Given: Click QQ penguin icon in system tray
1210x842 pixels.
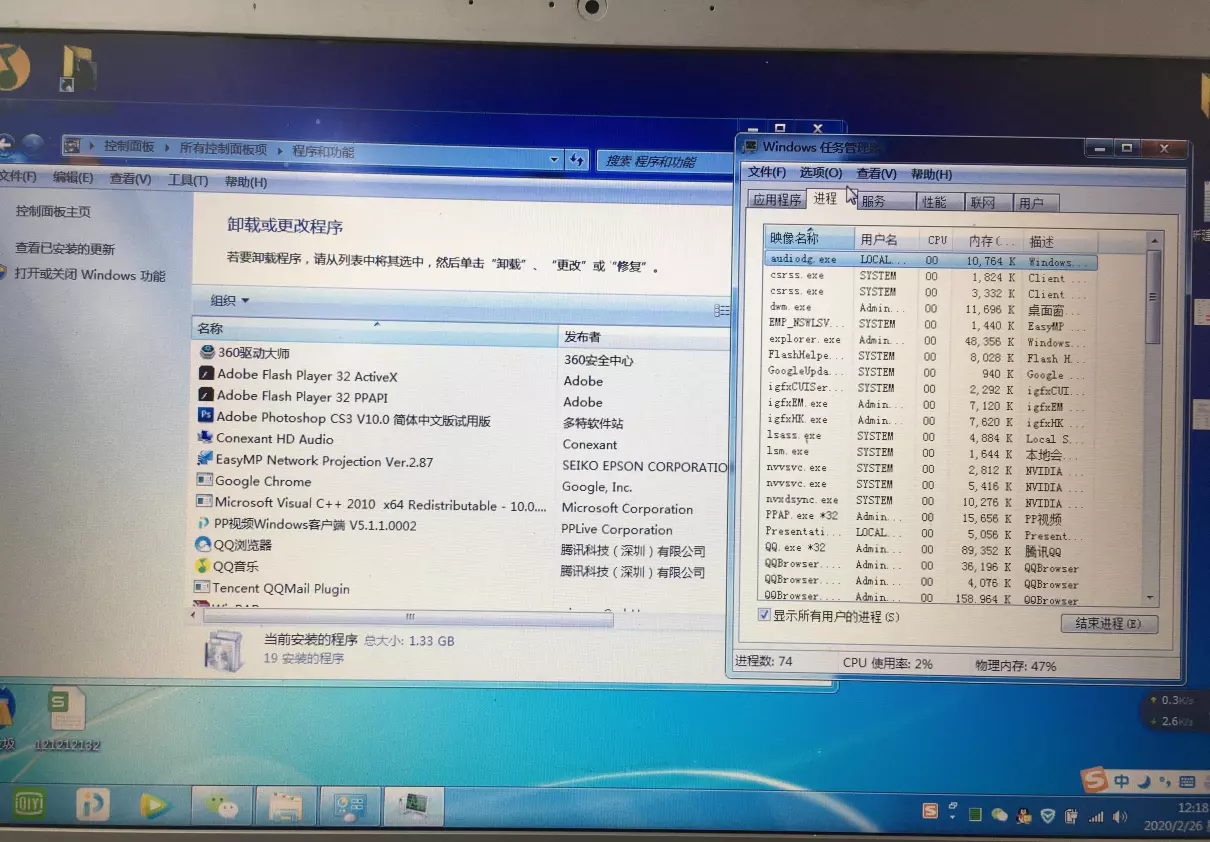Looking at the screenshot, I should coord(1023,815).
